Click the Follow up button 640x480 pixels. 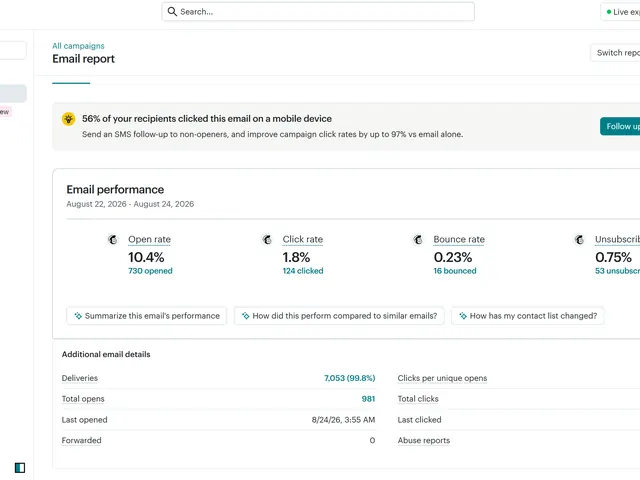(x=620, y=126)
